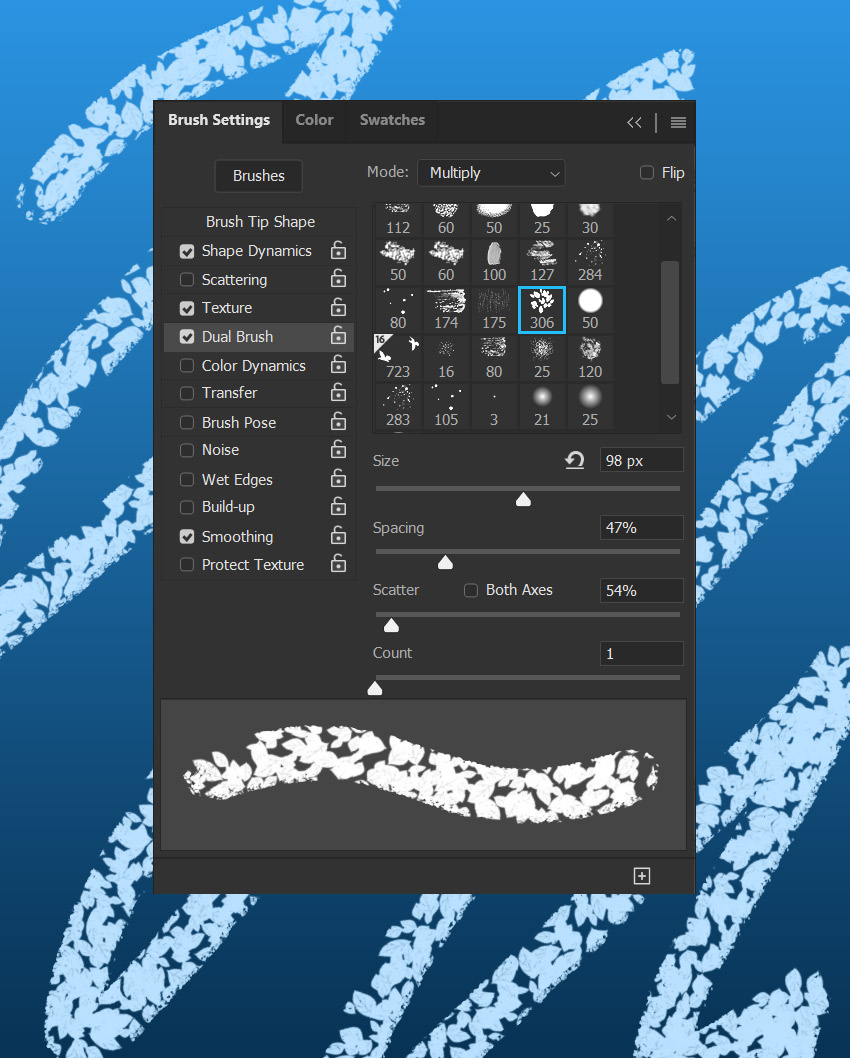Viewport: 850px width, 1058px height.
Task: Click the Spacing field showing 47%
Action: [642, 528]
